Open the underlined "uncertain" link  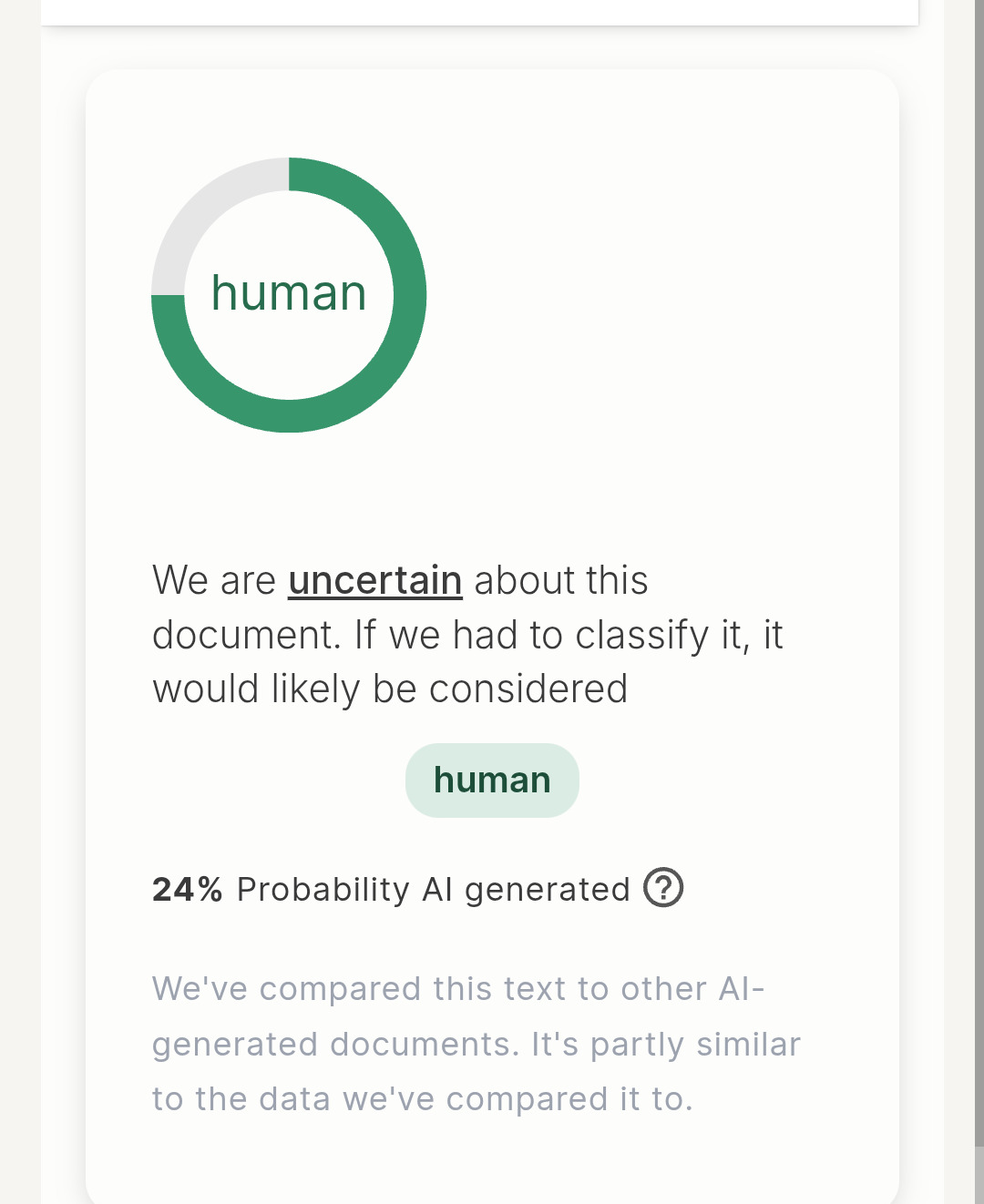(x=374, y=580)
